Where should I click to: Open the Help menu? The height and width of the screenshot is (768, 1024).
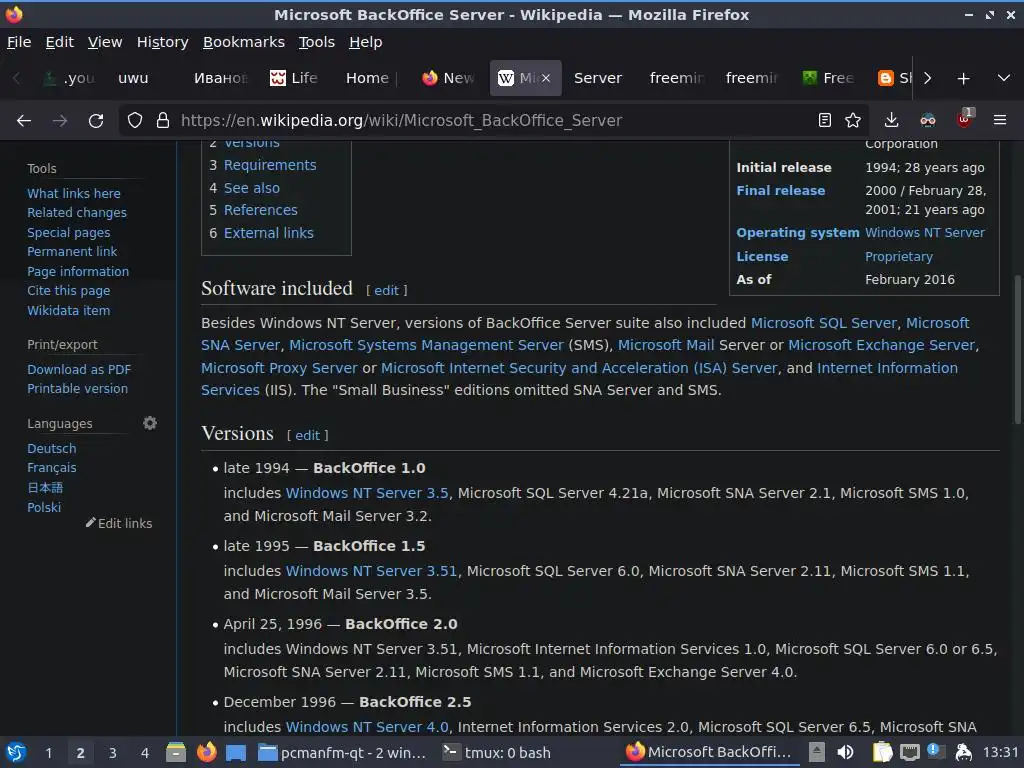366,42
